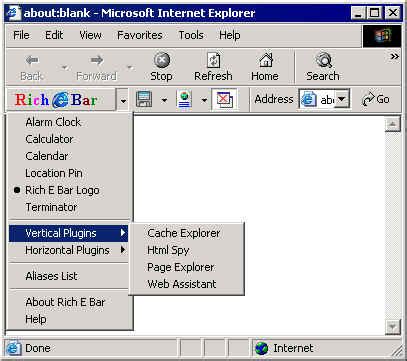Open the Help menu in the menu bar
Image resolution: width=407 pixels, height=361 pixels.
coord(230,35)
